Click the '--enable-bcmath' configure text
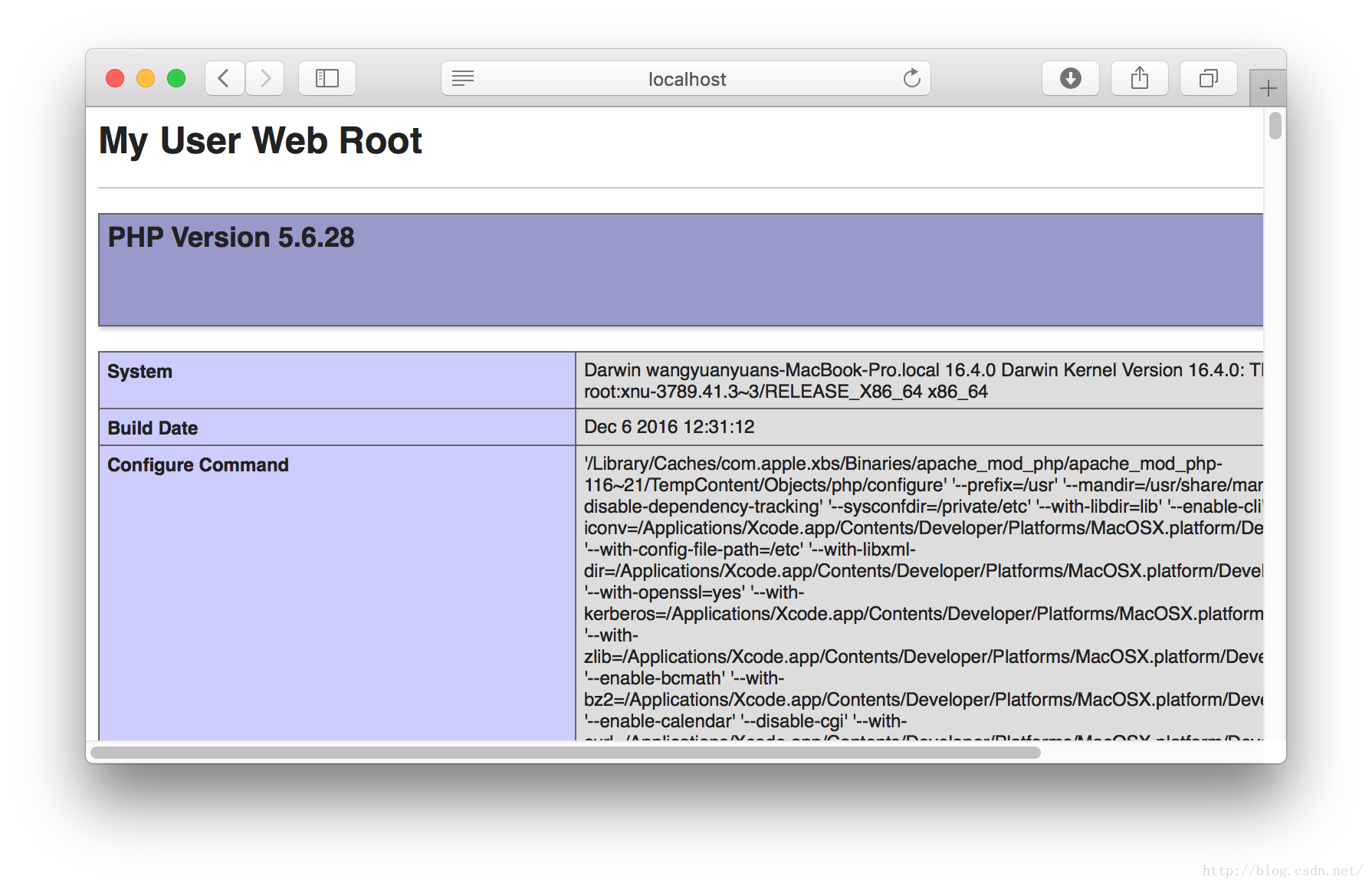The image size is (1372, 886). [x=654, y=678]
